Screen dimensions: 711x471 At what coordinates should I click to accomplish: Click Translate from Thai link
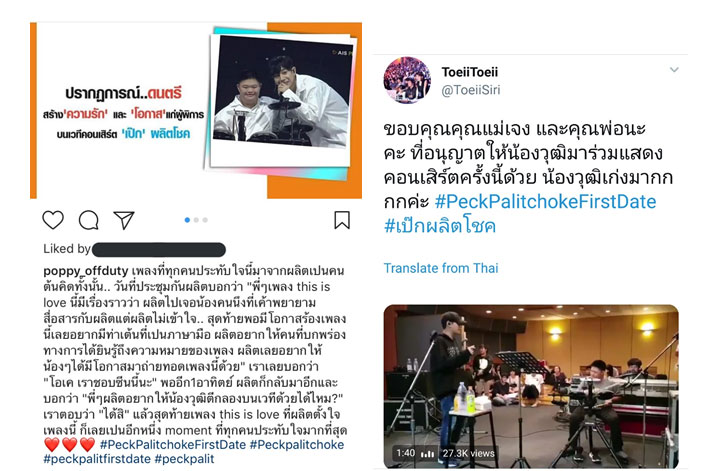point(441,268)
